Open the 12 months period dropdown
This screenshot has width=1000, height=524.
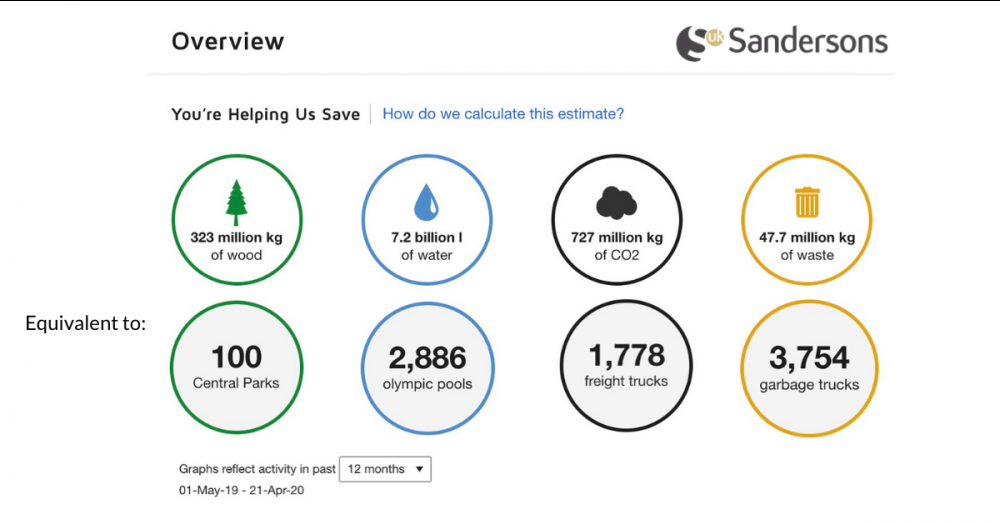pyautogui.click(x=385, y=469)
